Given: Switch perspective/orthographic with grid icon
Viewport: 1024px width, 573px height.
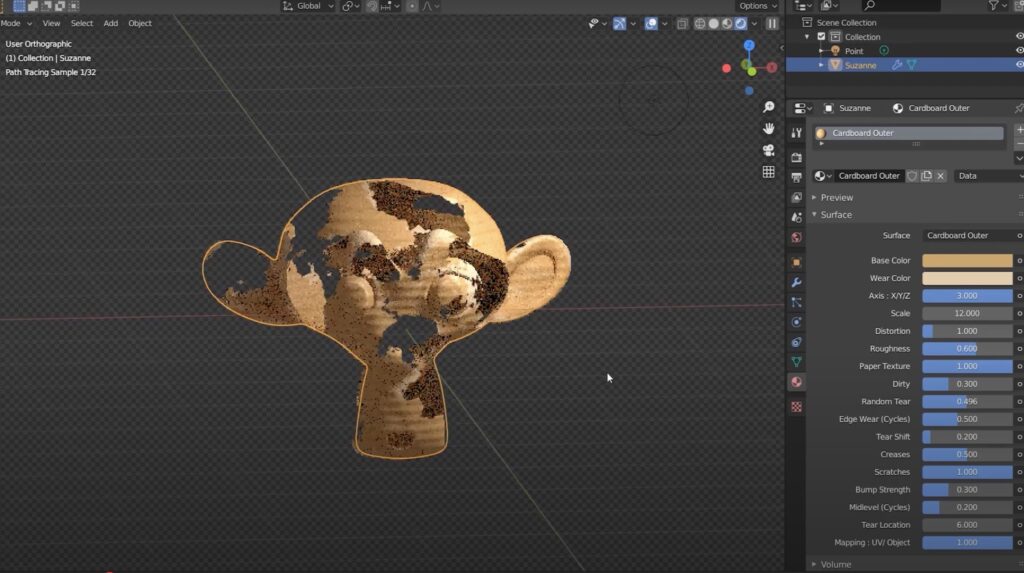Looking at the screenshot, I should pyautogui.click(x=769, y=172).
